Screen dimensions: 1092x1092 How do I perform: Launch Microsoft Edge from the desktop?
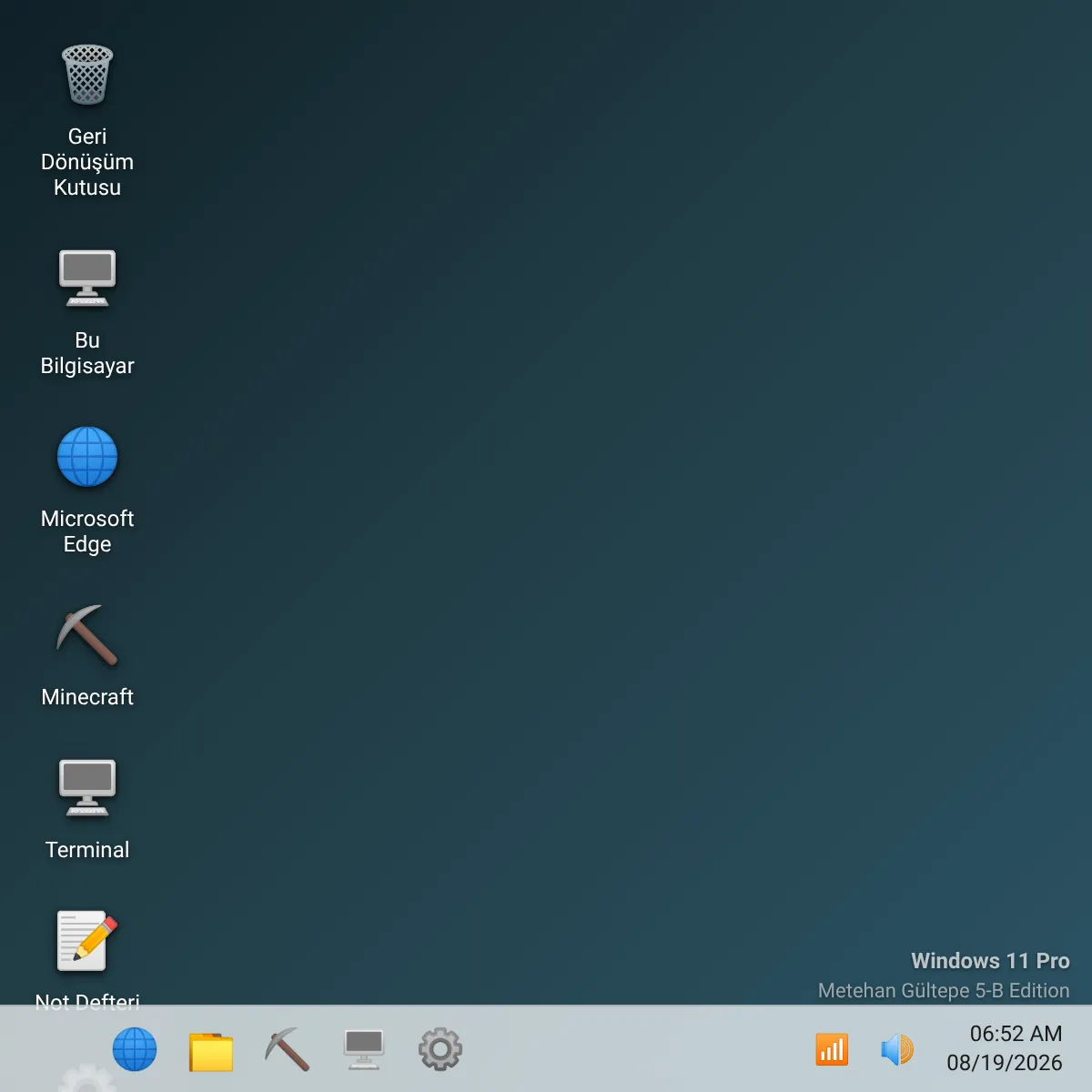click(87, 457)
